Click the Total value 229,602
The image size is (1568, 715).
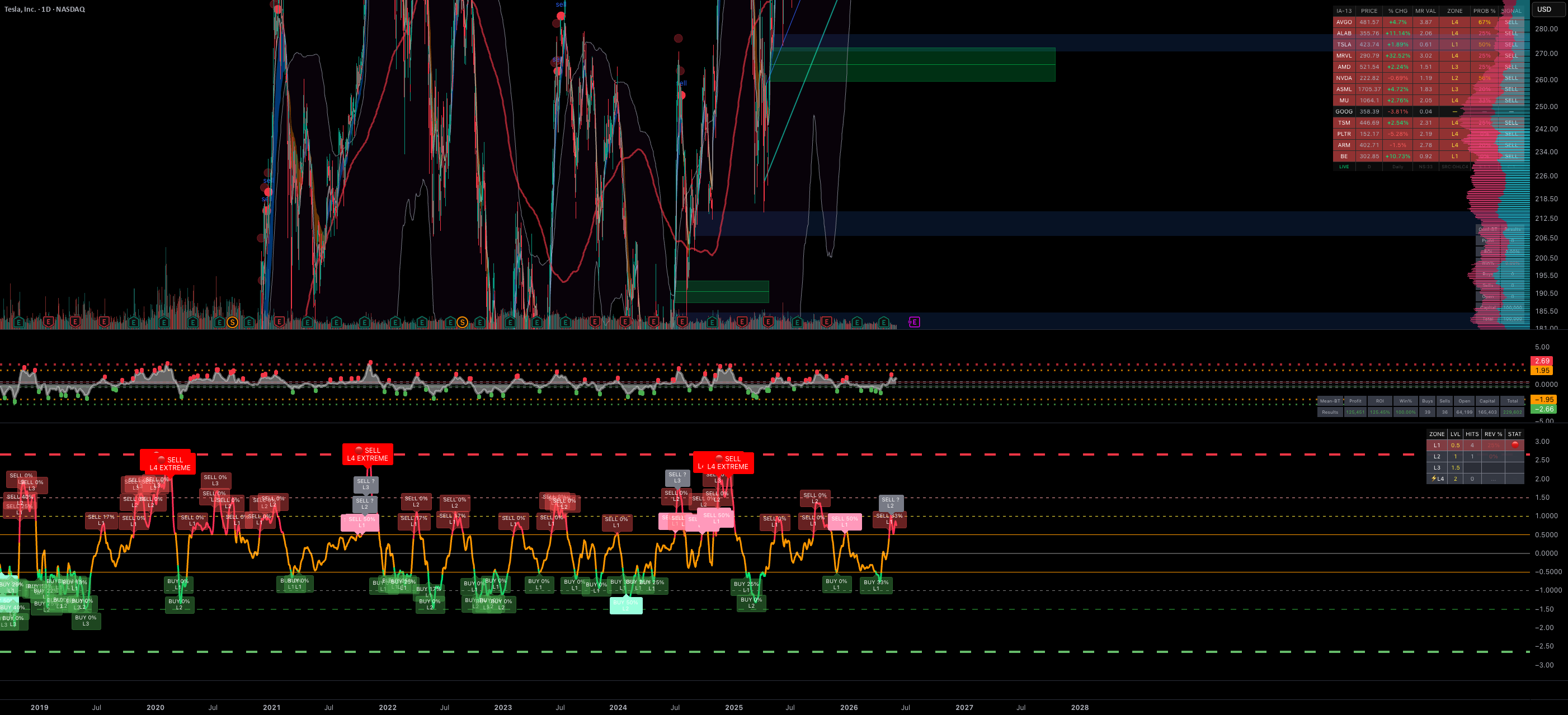(x=1513, y=412)
